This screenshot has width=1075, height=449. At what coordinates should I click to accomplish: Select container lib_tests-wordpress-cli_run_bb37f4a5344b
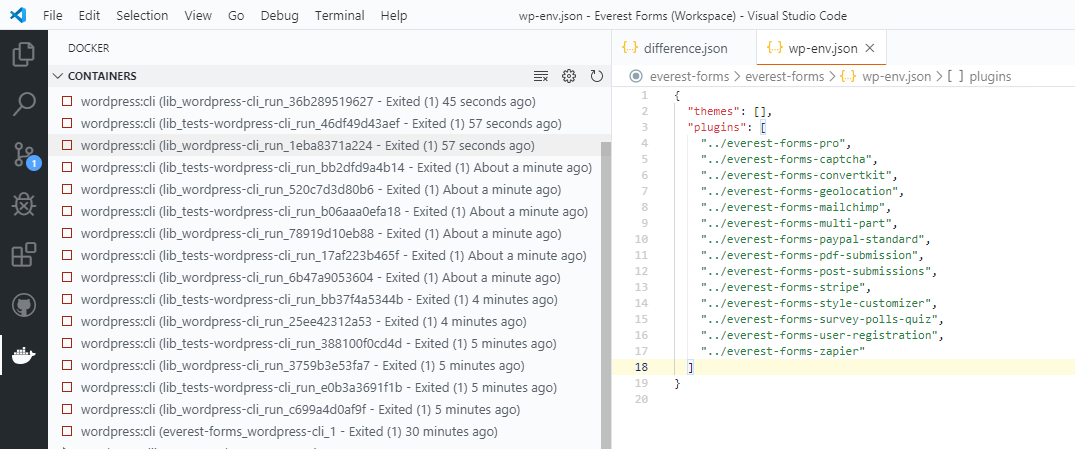[x=324, y=299]
